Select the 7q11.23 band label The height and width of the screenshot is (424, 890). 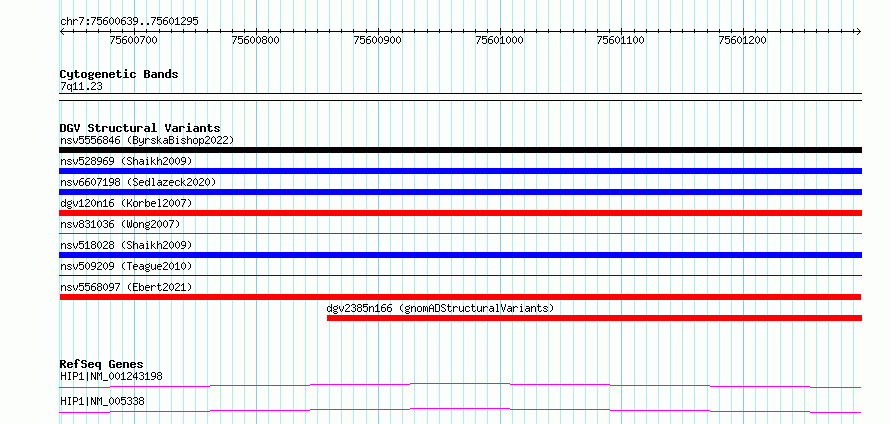pyautogui.click(x=81, y=87)
